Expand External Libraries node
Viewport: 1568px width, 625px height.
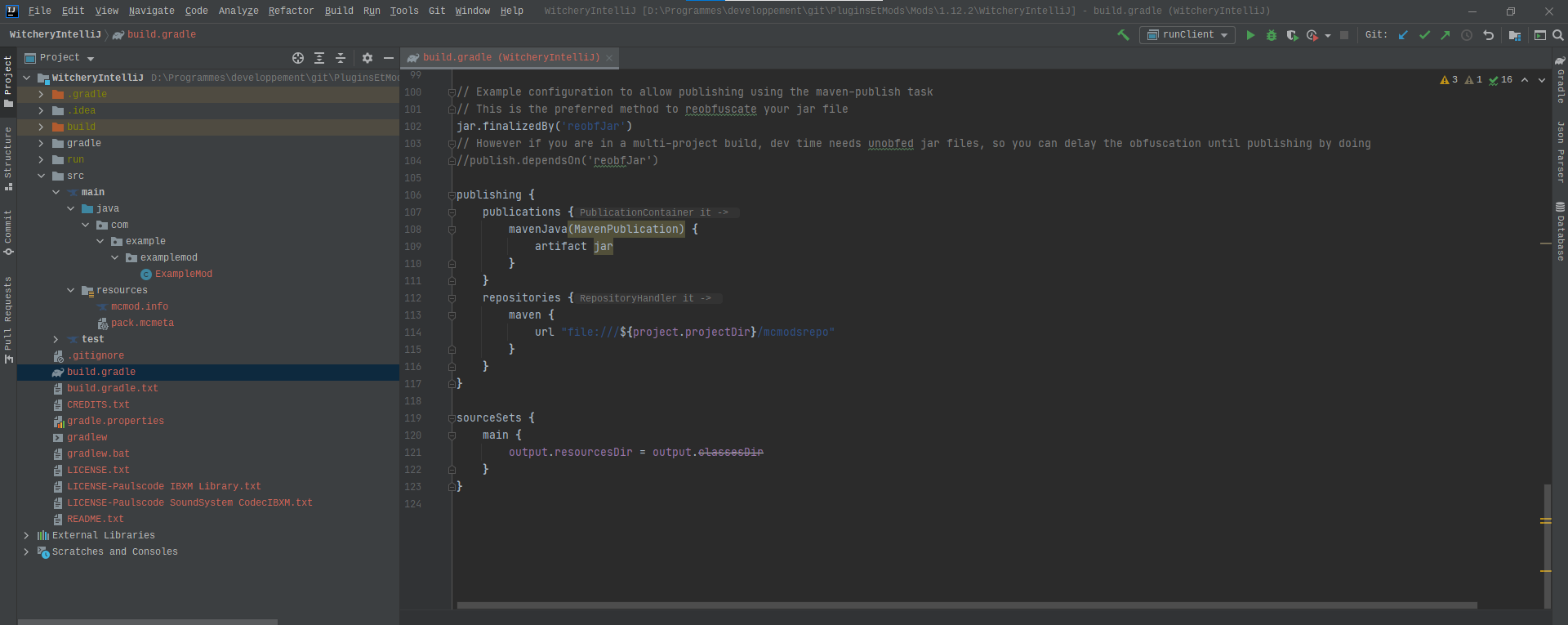coord(26,535)
